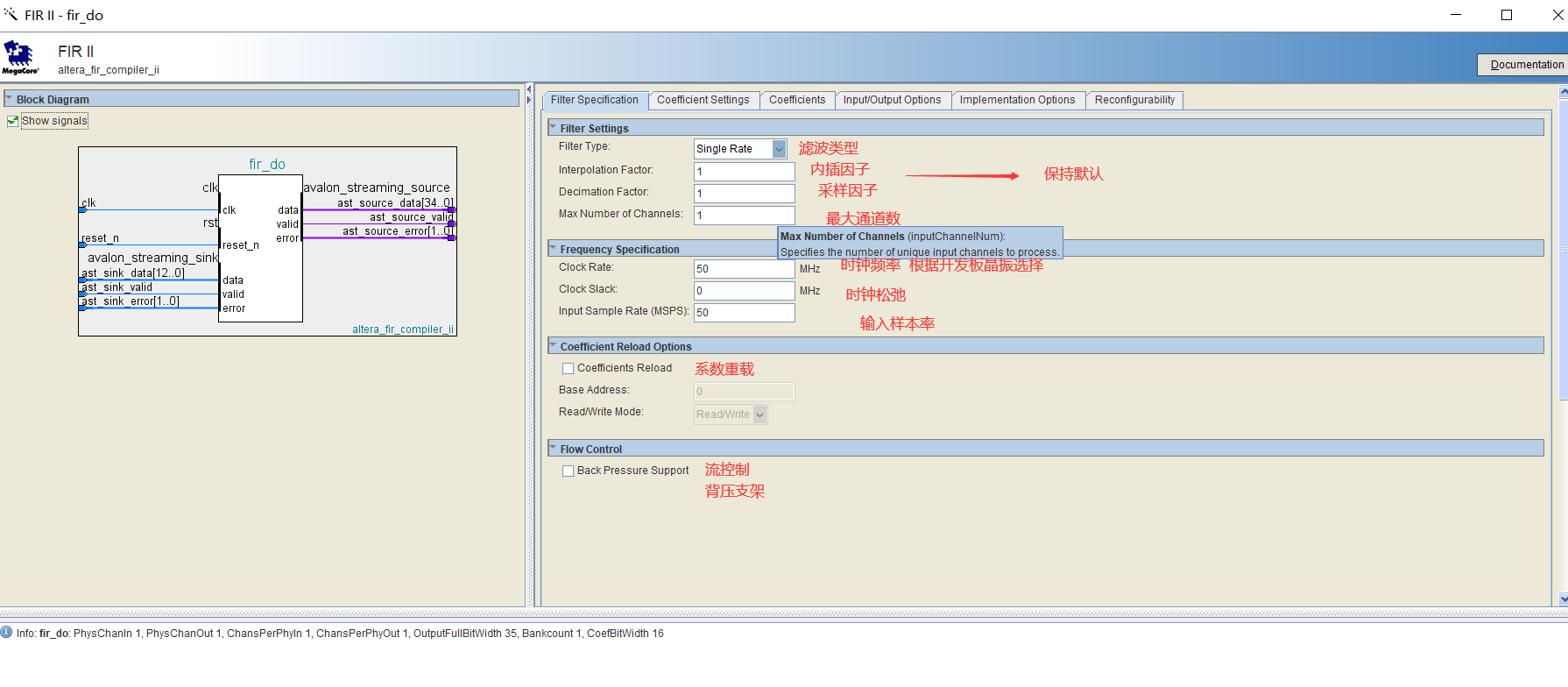
Task: Collapse the Flow Control section
Action: coord(553,449)
